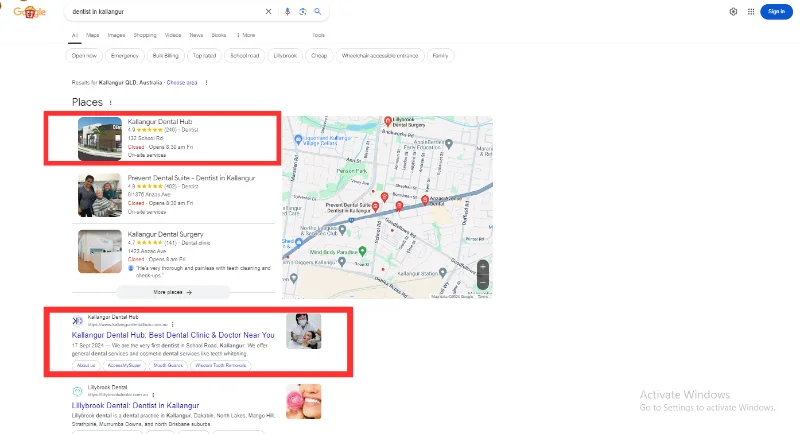
Task: Click smile thumbnail beside Lillybrook result
Action: (x=304, y=401)
